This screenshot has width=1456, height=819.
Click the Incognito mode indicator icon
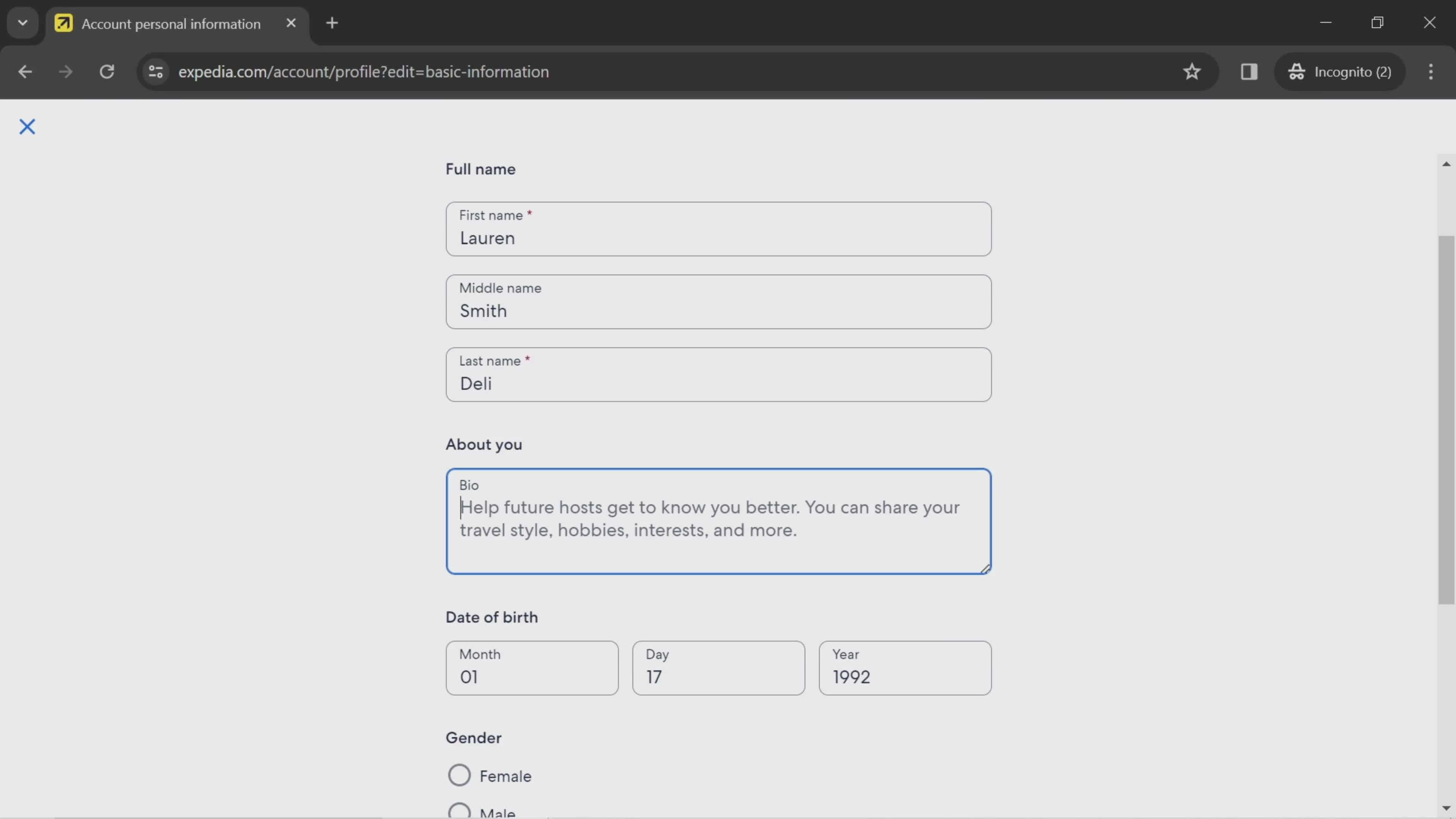(x=1298, y=71)
